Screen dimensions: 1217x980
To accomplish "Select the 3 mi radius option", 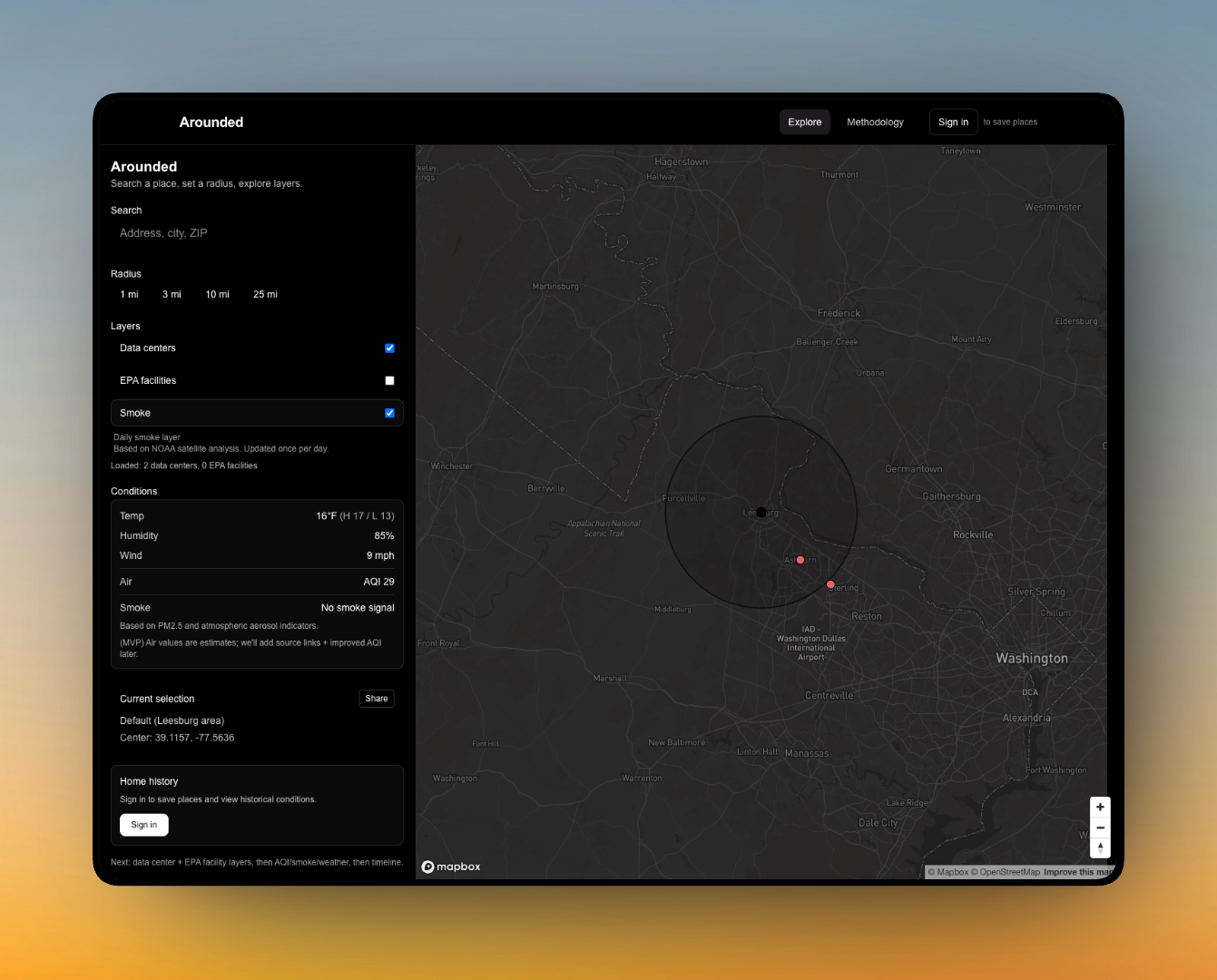I will pyautogui.click(x=172, y=294).
